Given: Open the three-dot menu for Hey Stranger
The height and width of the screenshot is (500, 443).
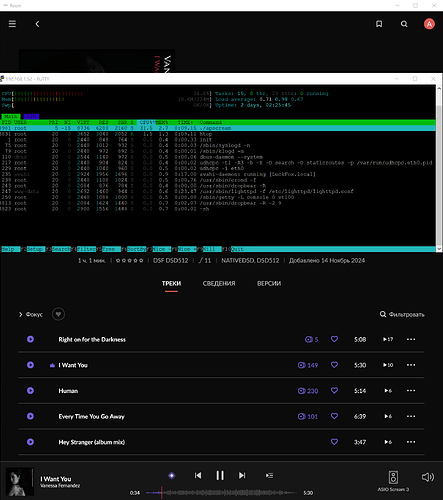Looking at the screenshot, I should [411, 442].
